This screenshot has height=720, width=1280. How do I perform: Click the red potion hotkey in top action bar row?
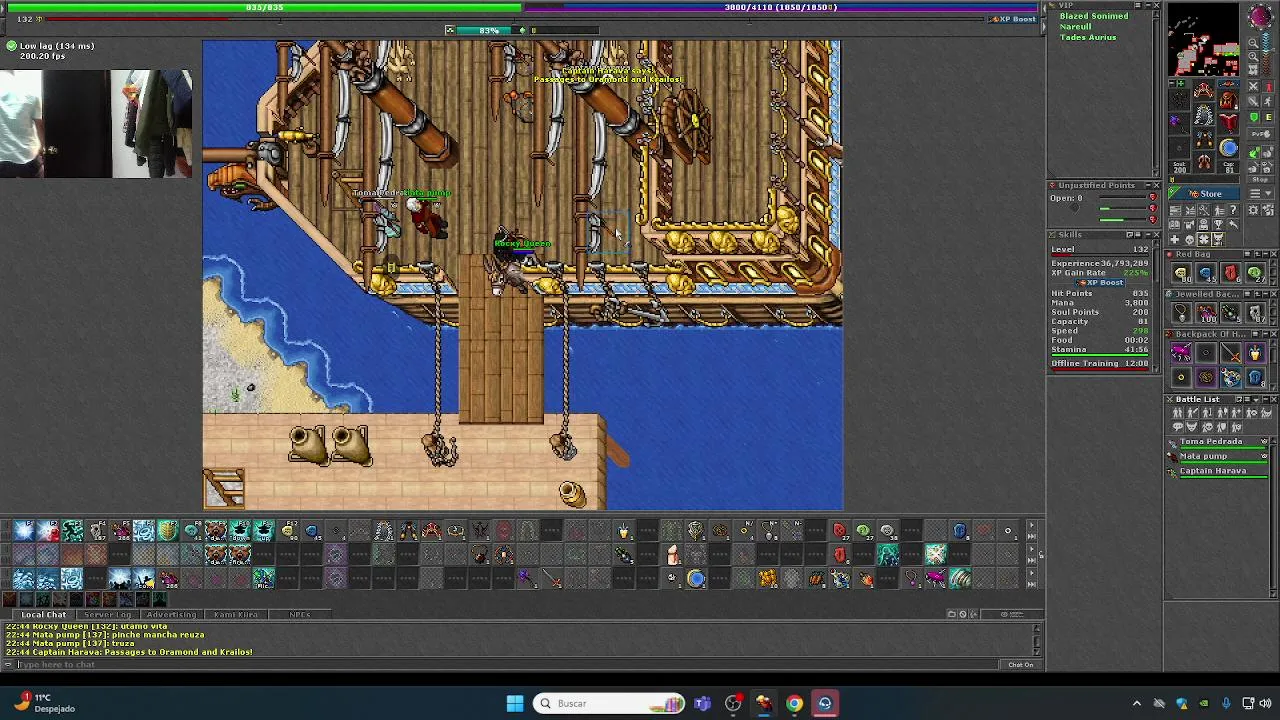[x=839, y=531]
